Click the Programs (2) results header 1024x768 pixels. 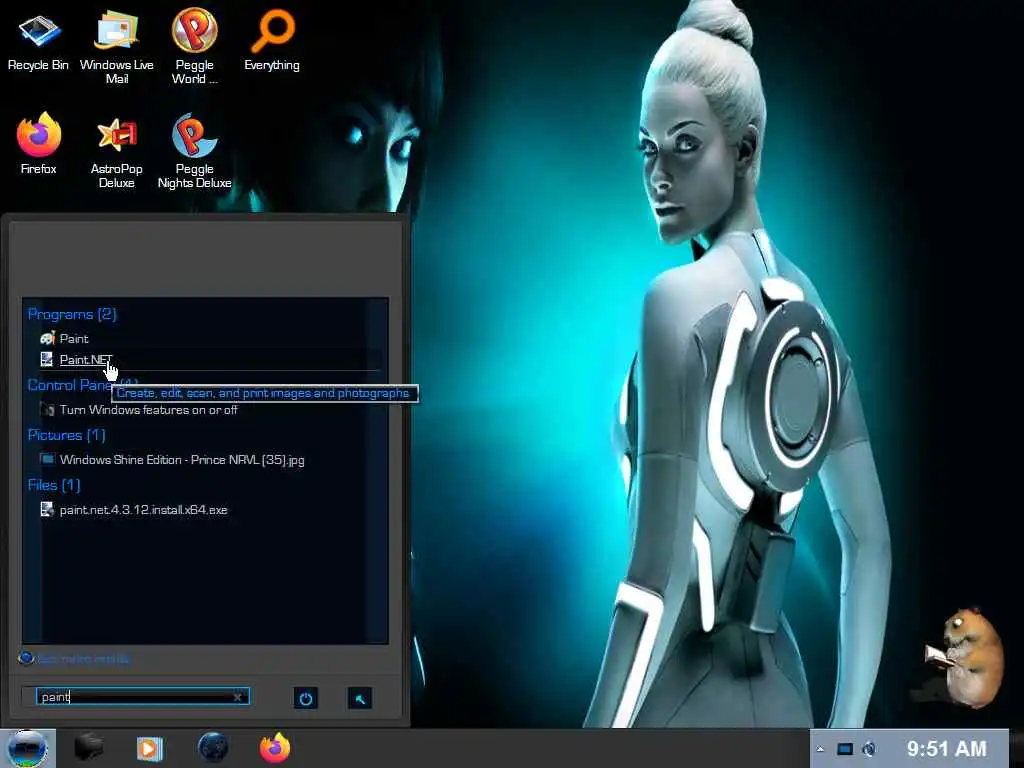[x=72, y=314]
